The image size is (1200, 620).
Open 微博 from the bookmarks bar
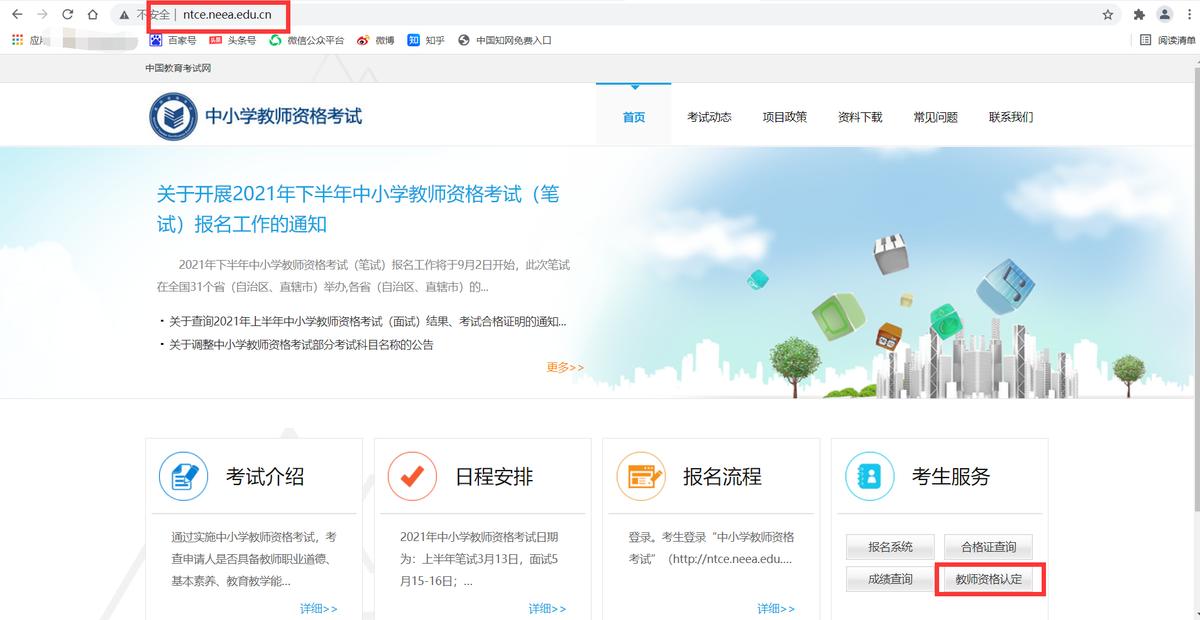378,40
